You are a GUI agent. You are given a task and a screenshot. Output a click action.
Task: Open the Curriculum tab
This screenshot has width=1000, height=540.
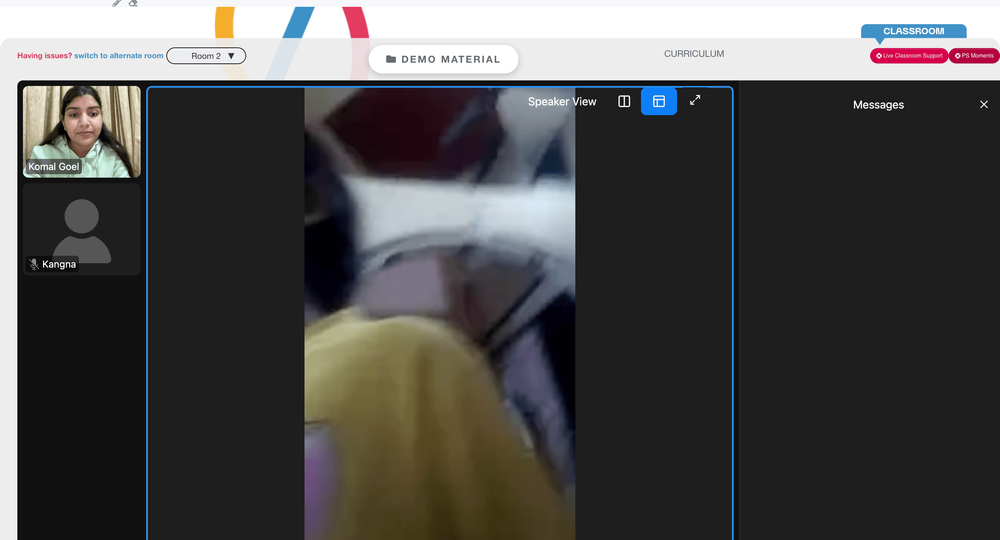(x=694, y=54)
